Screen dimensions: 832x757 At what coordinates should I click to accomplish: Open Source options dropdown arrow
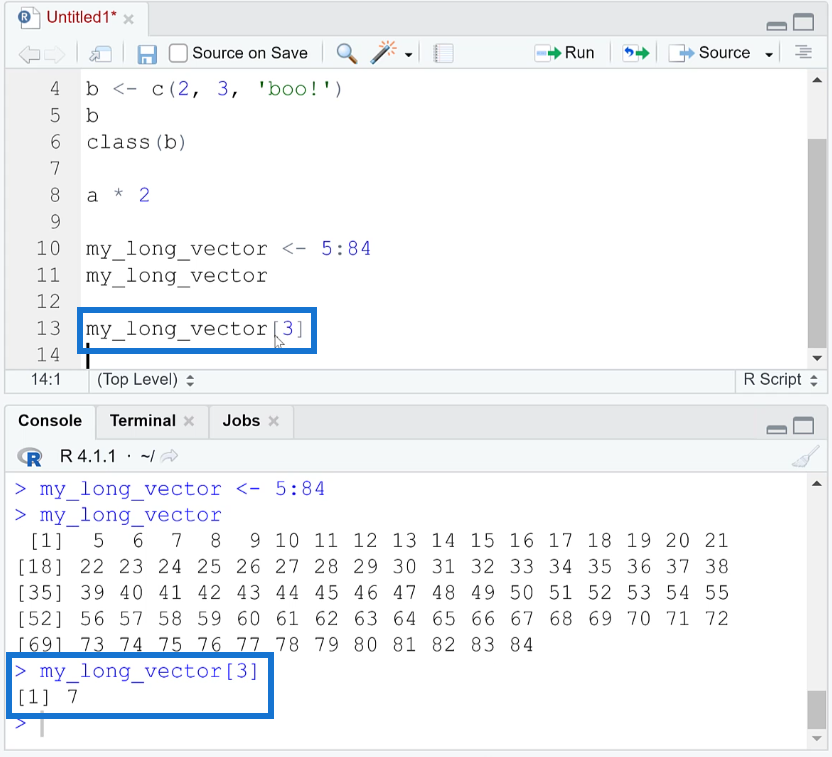point(769,55)
